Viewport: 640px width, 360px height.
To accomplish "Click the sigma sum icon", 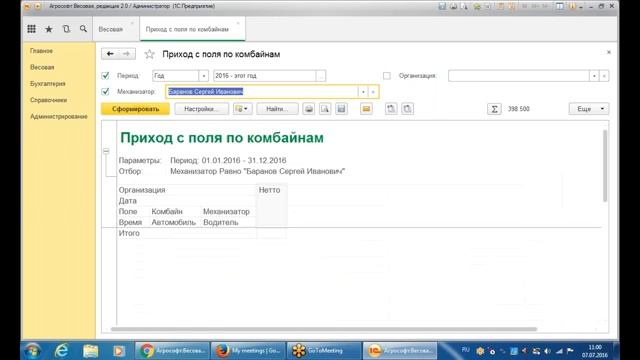I will [494, 109].
